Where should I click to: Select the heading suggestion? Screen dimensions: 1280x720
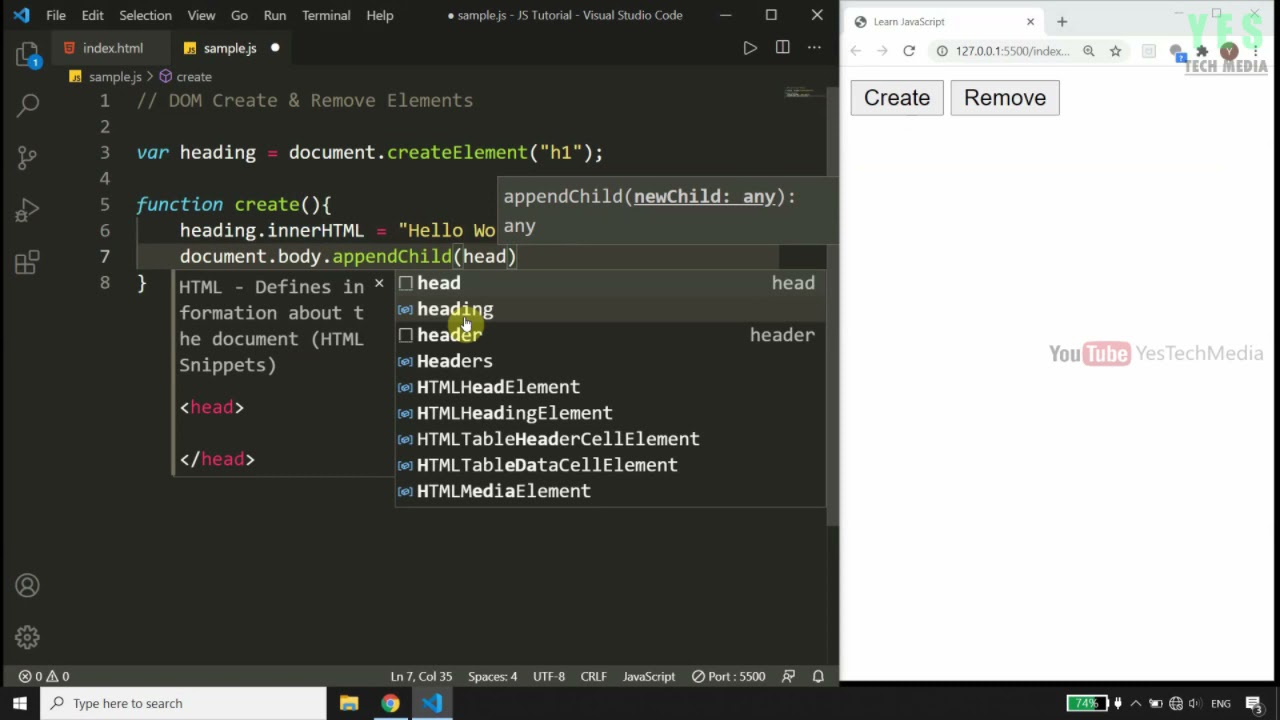[x=610, y=309]
